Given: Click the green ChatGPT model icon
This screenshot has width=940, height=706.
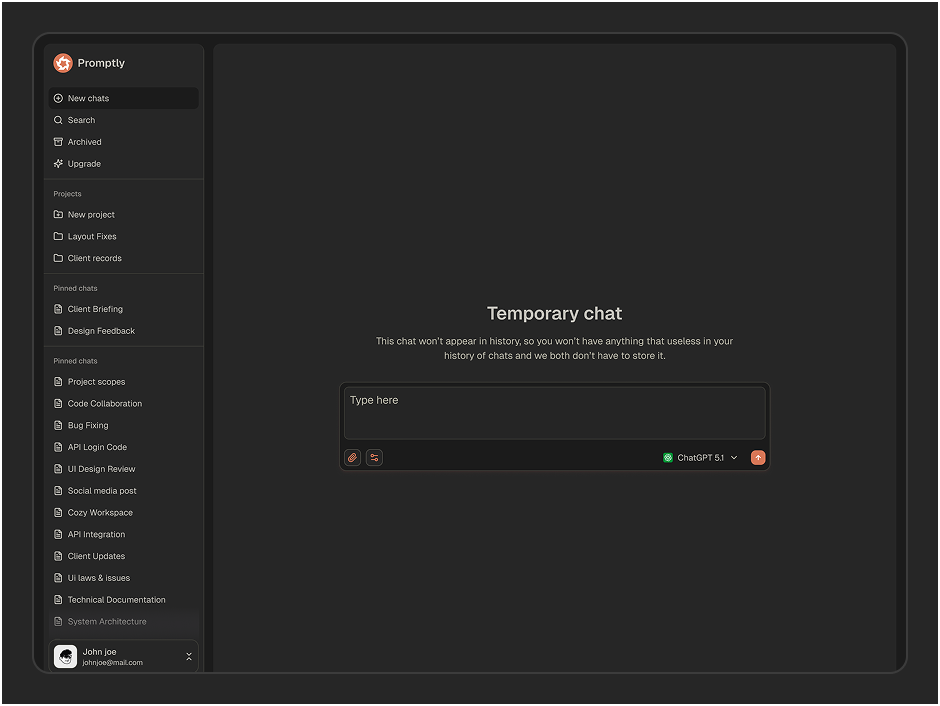Looking at the screenshot, I should pos(668,458).
